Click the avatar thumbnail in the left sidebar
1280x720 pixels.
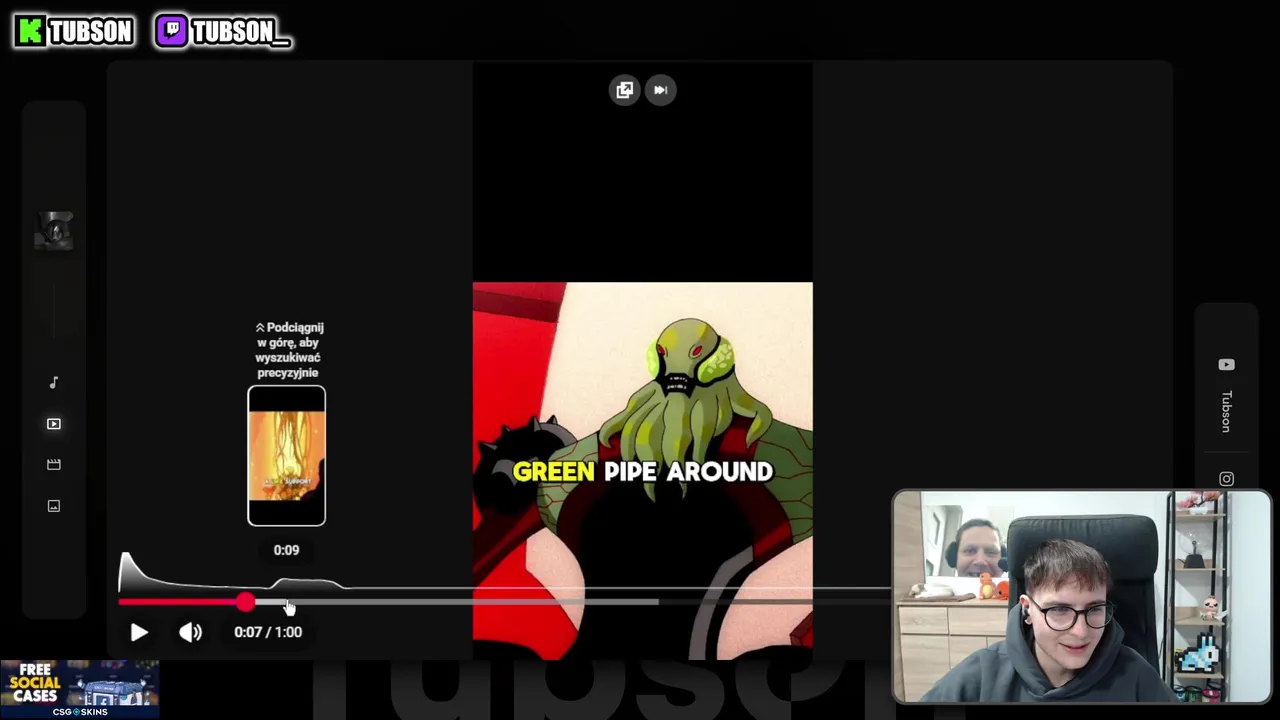[x=54, y=230]
